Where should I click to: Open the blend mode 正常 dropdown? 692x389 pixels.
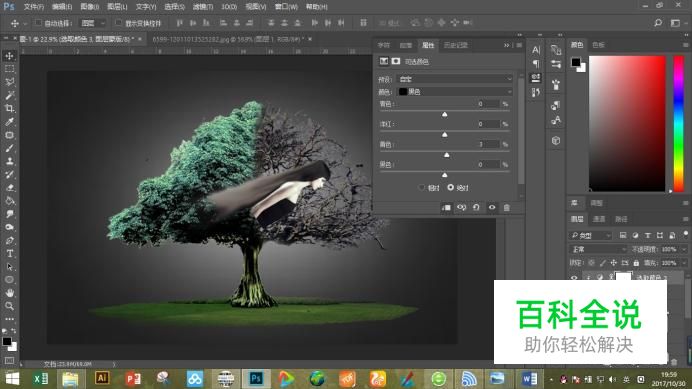click(598, 249)
